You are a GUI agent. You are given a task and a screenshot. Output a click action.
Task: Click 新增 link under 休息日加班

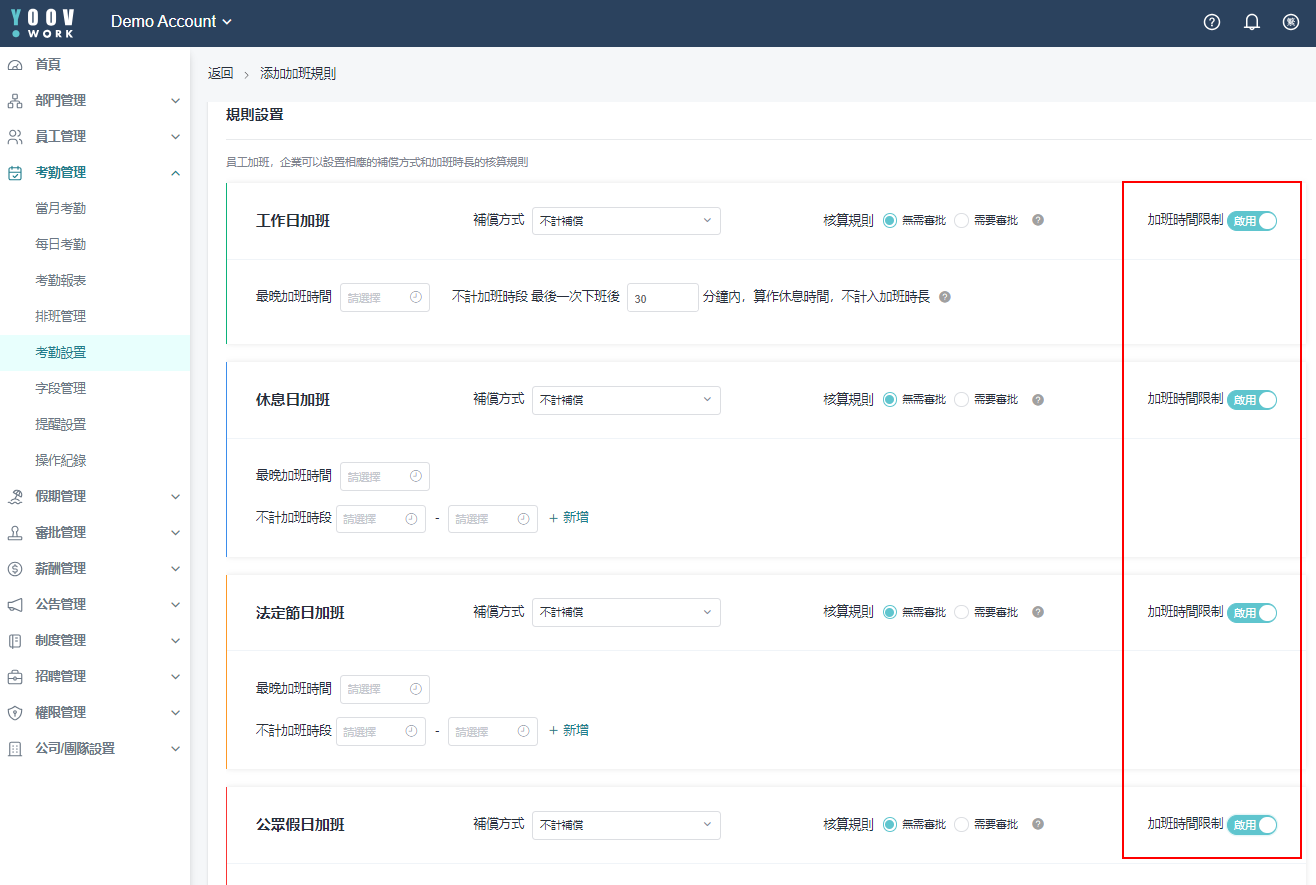569,518
